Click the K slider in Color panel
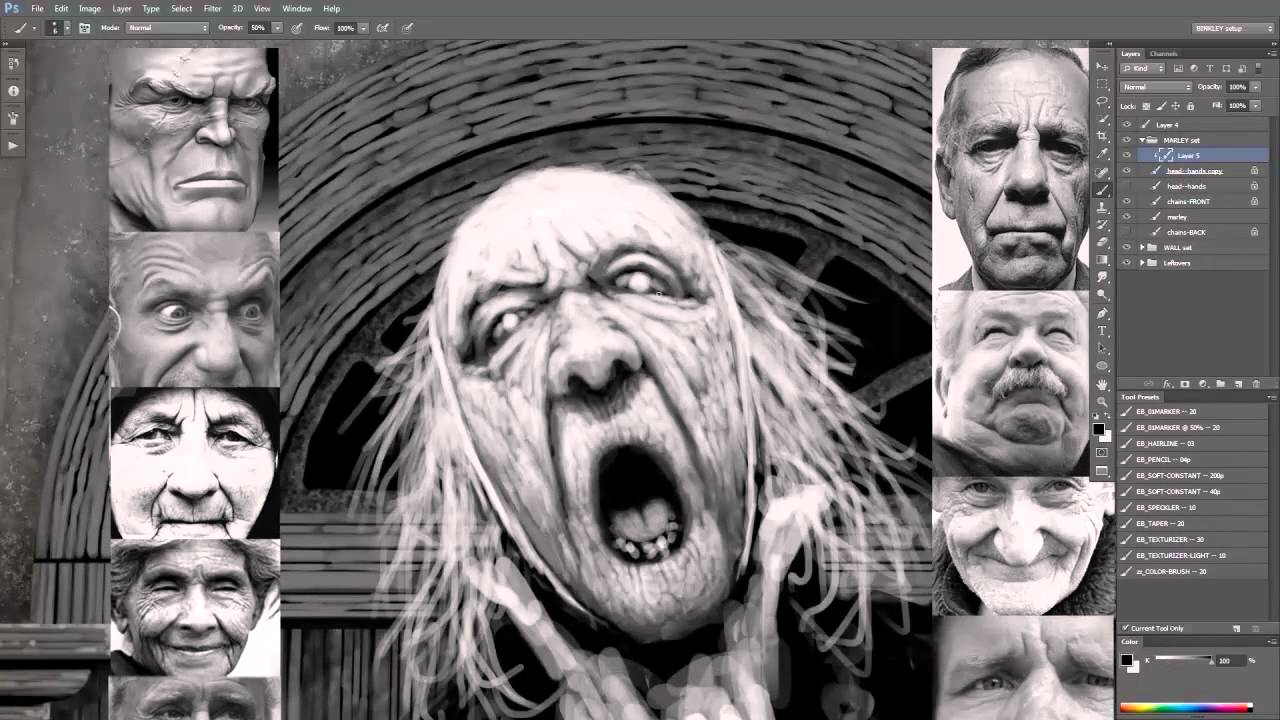The width and height of the screenshot is (1280, 720). coord(1183,659)
